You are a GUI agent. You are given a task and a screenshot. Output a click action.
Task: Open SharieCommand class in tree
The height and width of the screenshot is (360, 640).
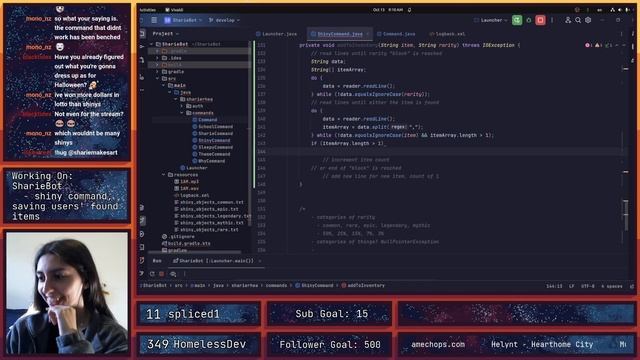tap(212, 134)
